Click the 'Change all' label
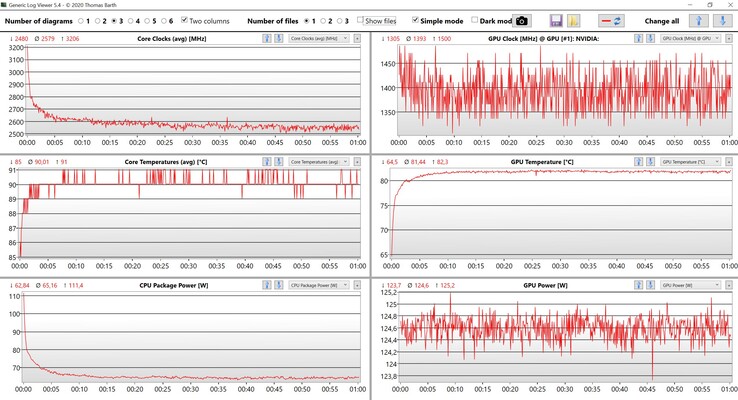The width and height of the screenshot is (738, 400). coord(662,21)
